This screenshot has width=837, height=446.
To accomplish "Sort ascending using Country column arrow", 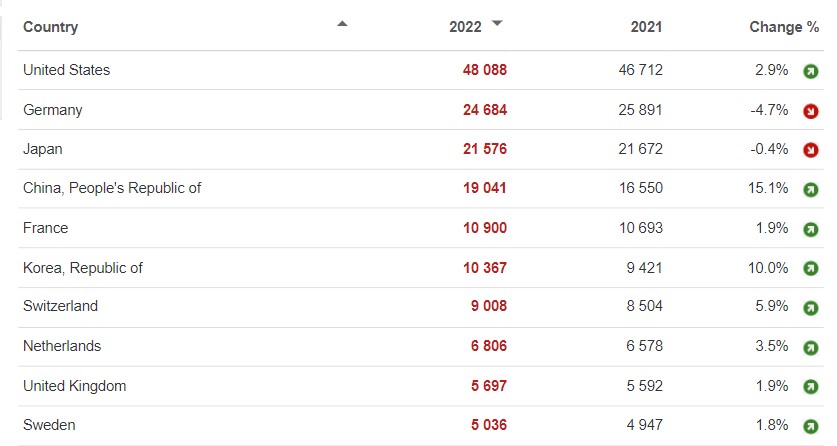I will click(x=343, y=24).
